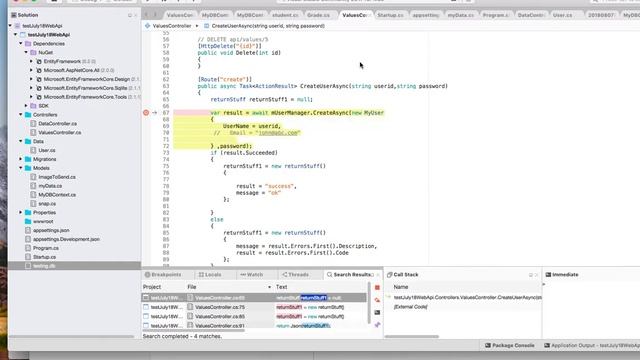Click the Application Output icon in status bar
The image size is (640, 360).
tap(547, 345)
